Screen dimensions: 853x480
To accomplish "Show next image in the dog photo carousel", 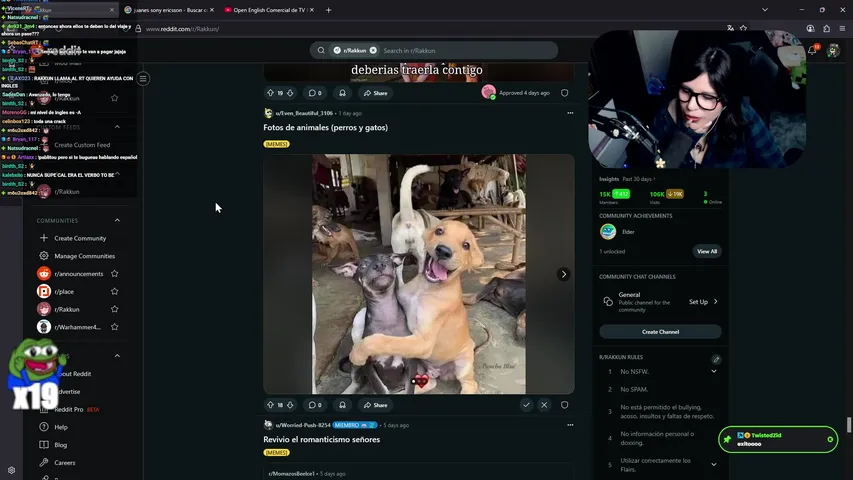I will 564,274.
